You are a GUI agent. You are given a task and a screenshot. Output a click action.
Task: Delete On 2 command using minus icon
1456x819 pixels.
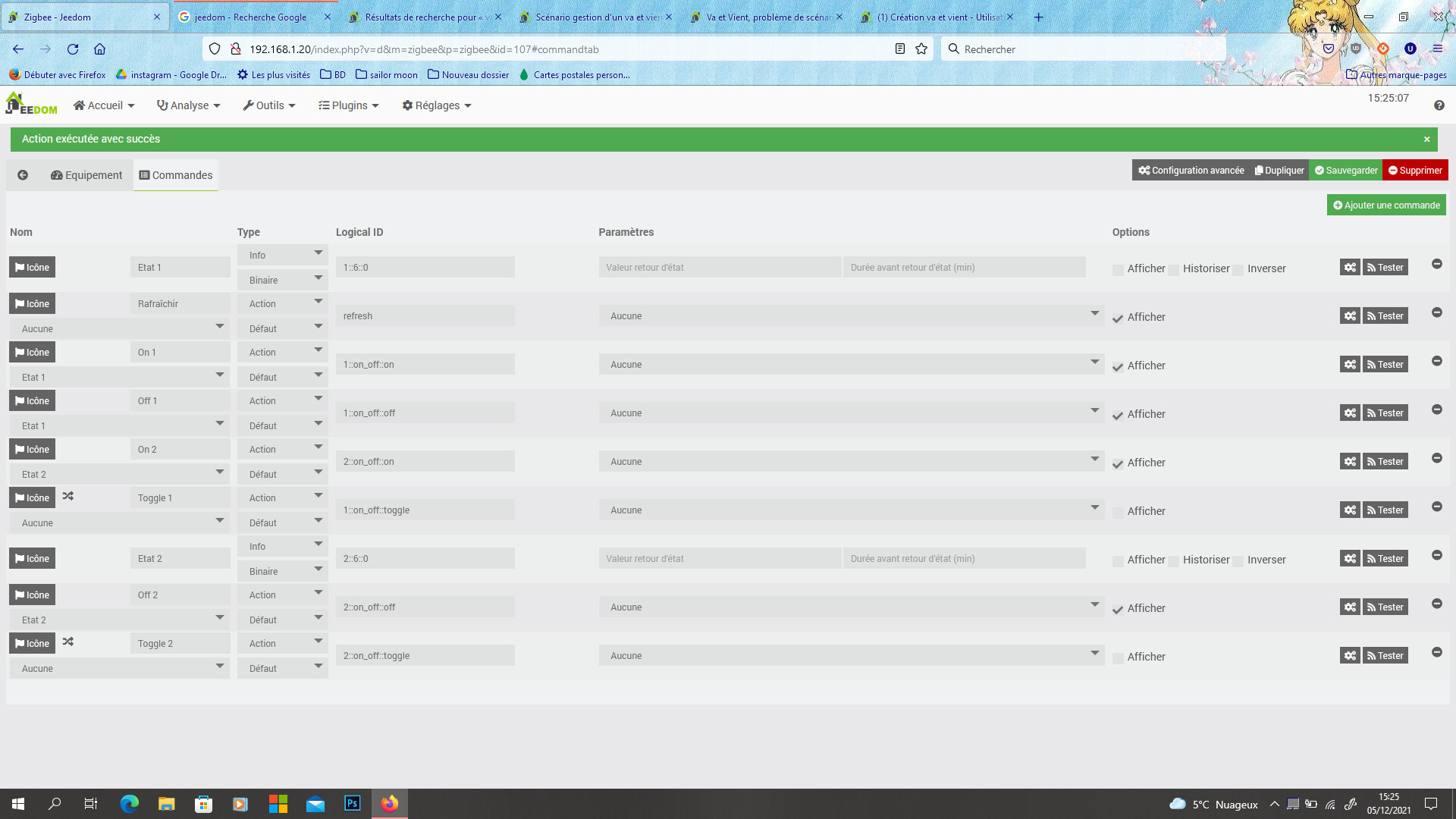[x=1436, y=458]
